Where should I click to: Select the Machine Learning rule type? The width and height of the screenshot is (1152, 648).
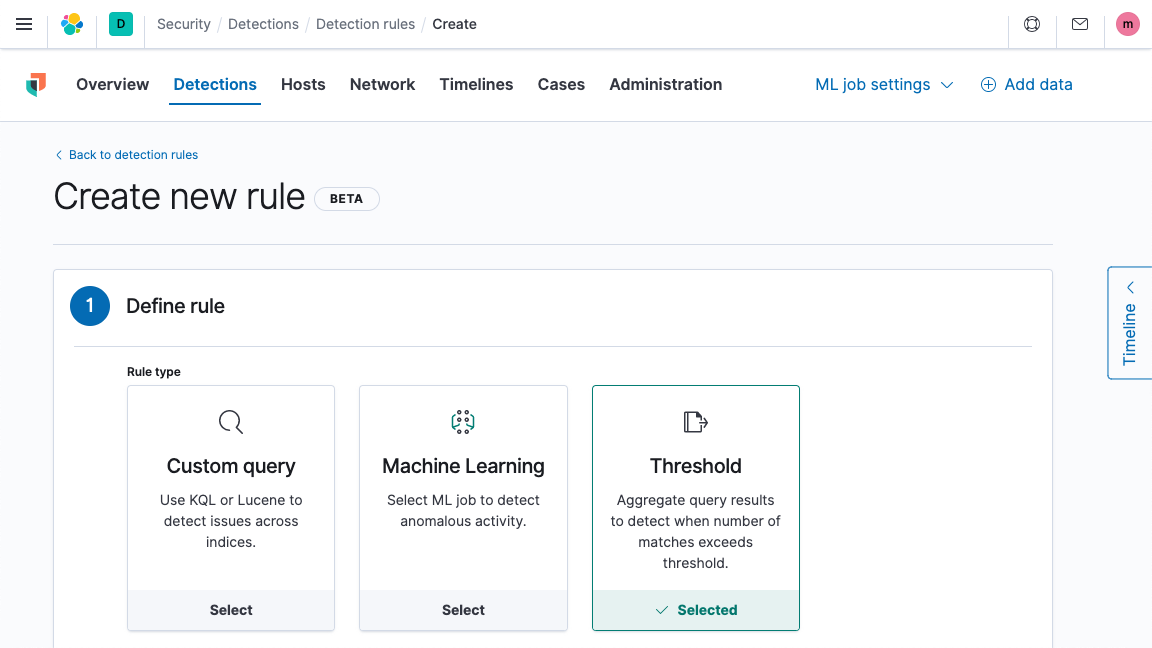point(463,610)
